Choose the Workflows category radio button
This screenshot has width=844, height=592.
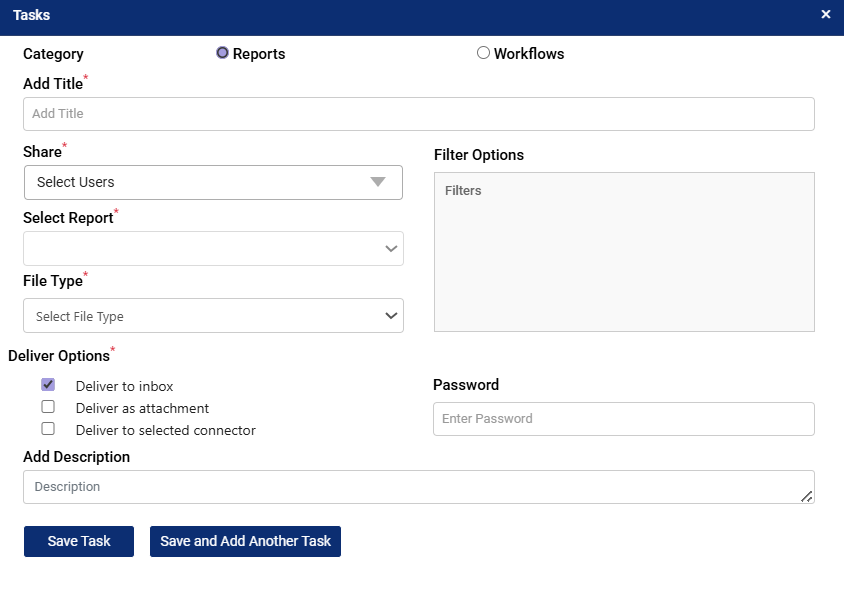(483, 53)
